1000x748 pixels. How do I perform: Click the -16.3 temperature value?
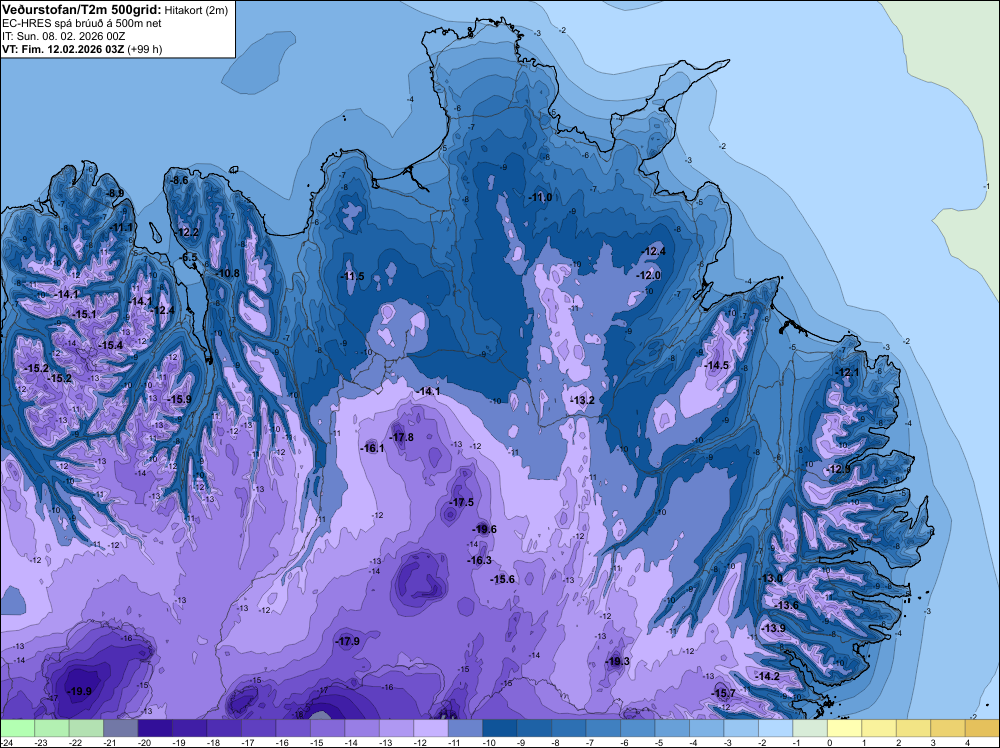click(x=480, y=561)
